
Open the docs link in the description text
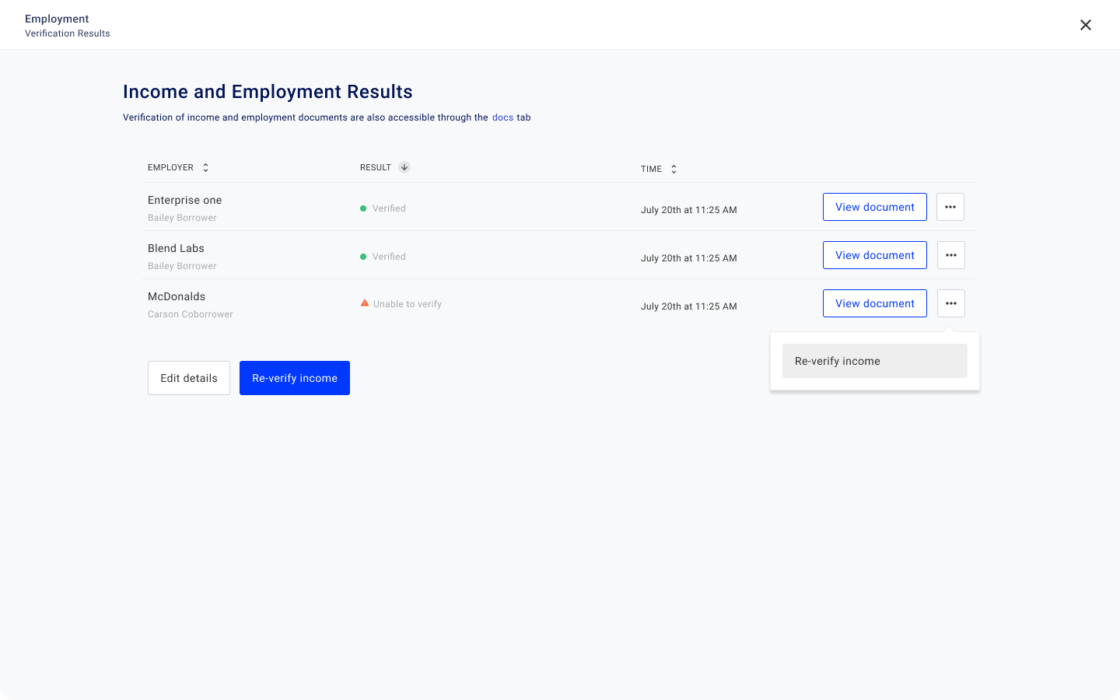pyautogui.click(x=503, y=117)
